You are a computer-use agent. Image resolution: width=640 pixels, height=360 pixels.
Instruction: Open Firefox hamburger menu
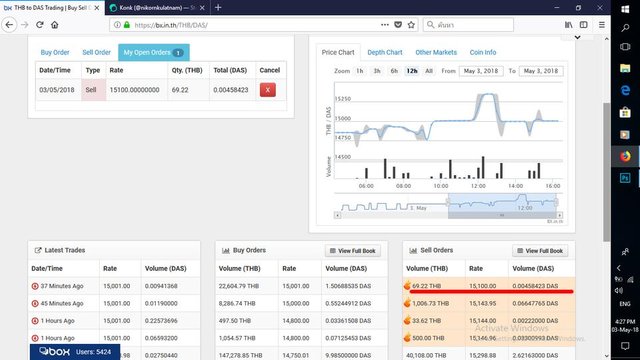tap(602, 25)
